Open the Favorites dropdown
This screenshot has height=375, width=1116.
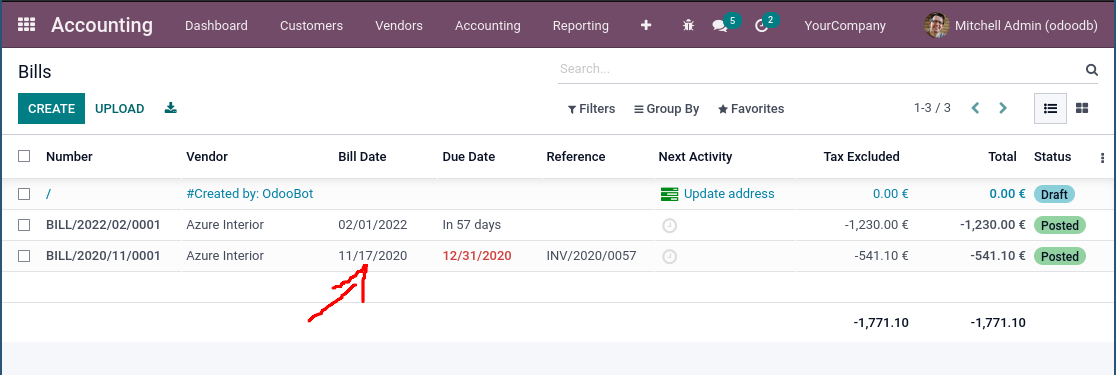click(x=751, y=109)
